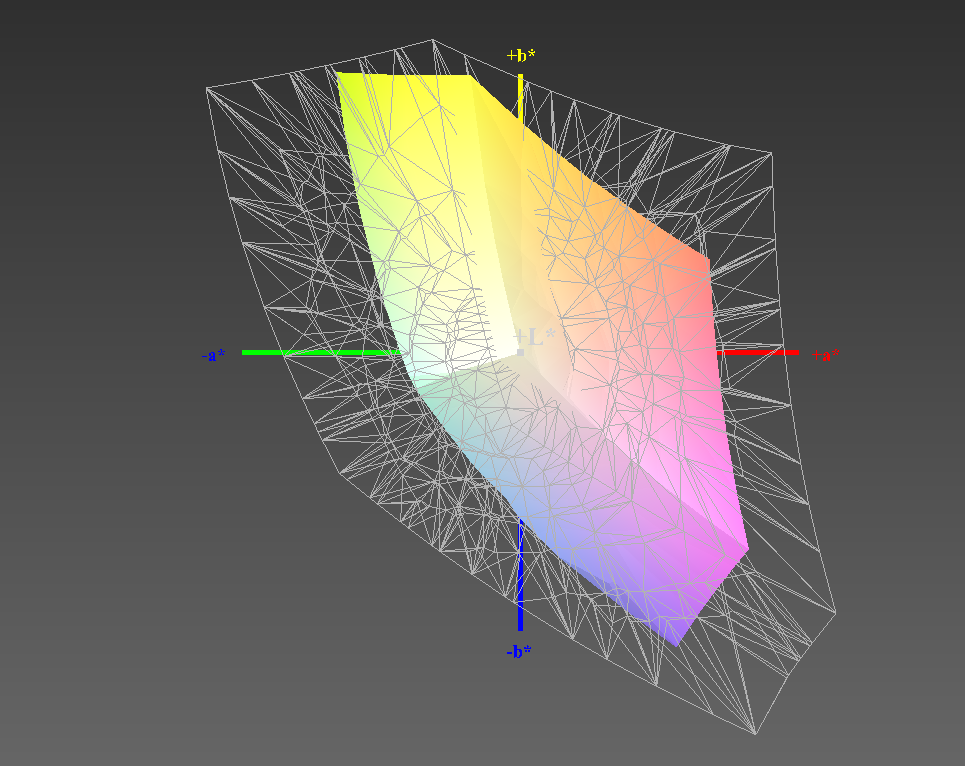
Task: Select the red +a* axis line
Action: (758, 353)
